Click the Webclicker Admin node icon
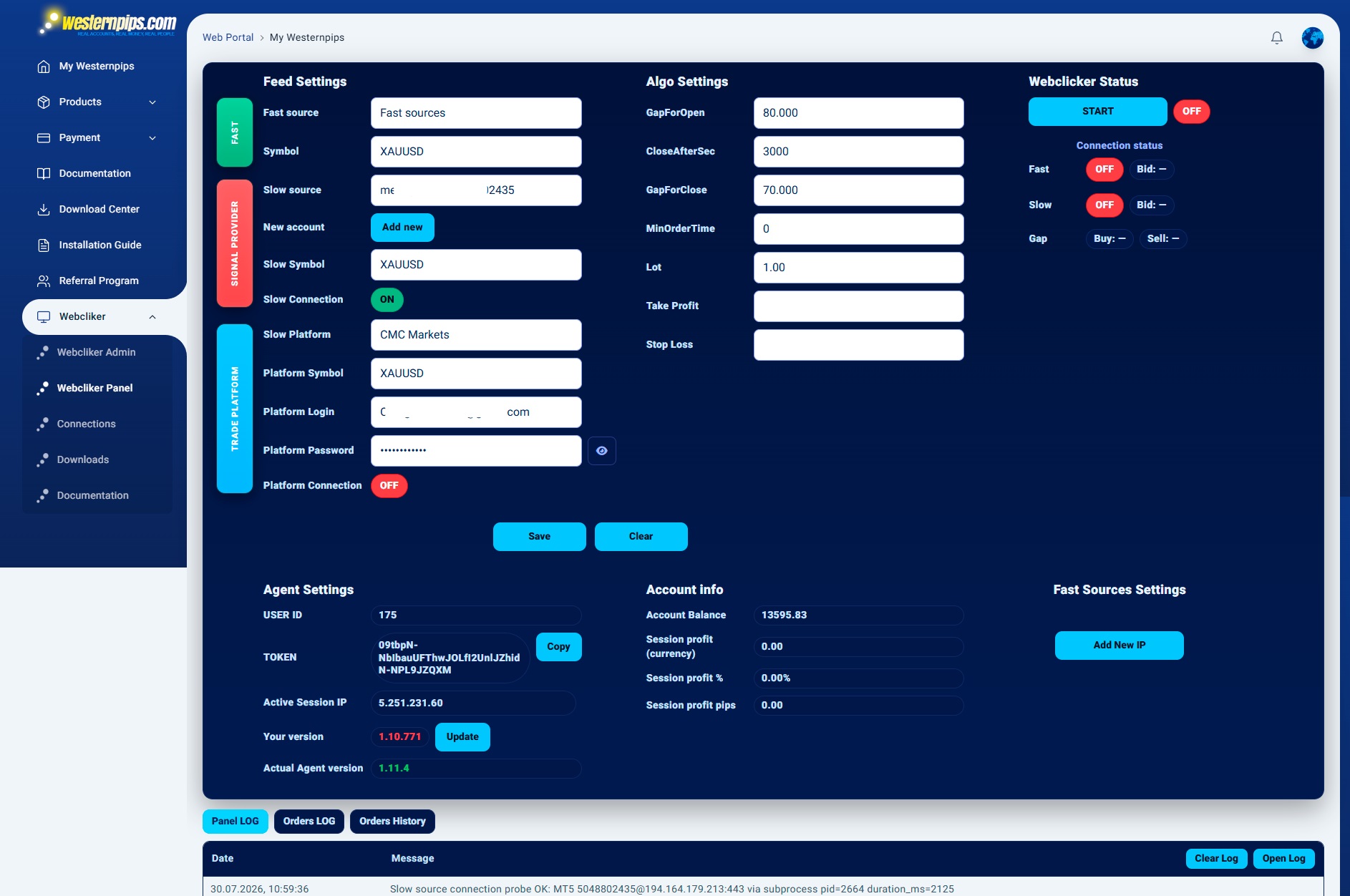This screenshot has height=896, width=1350. pos(43,352)
